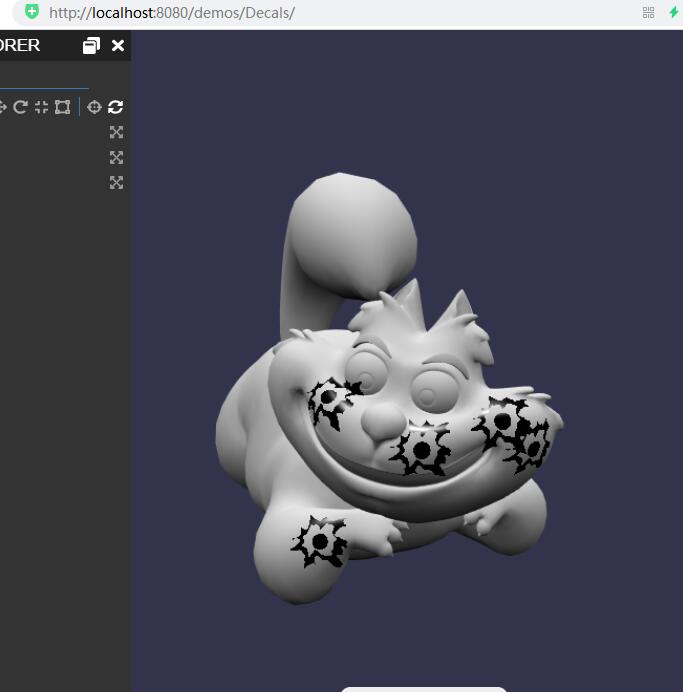Click the green lightning bolt icon

pyautogui.click(x=674, y=12)
